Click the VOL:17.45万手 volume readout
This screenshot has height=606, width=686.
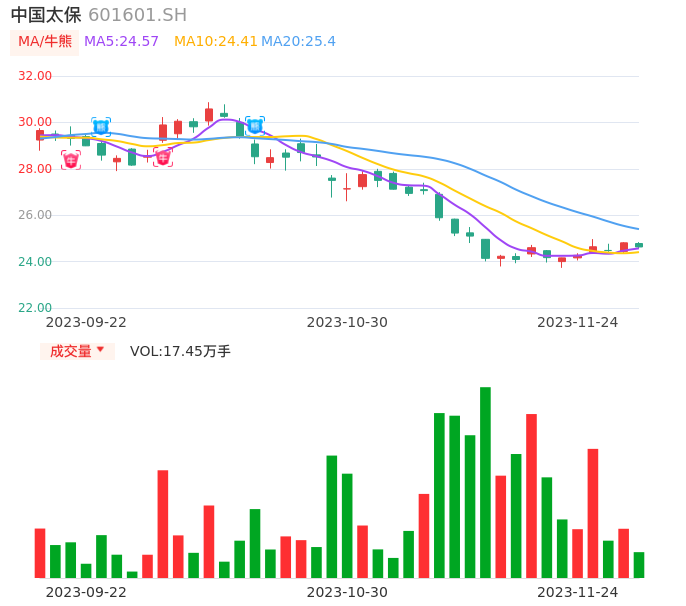pyautogui.click(x=180, y=351)
